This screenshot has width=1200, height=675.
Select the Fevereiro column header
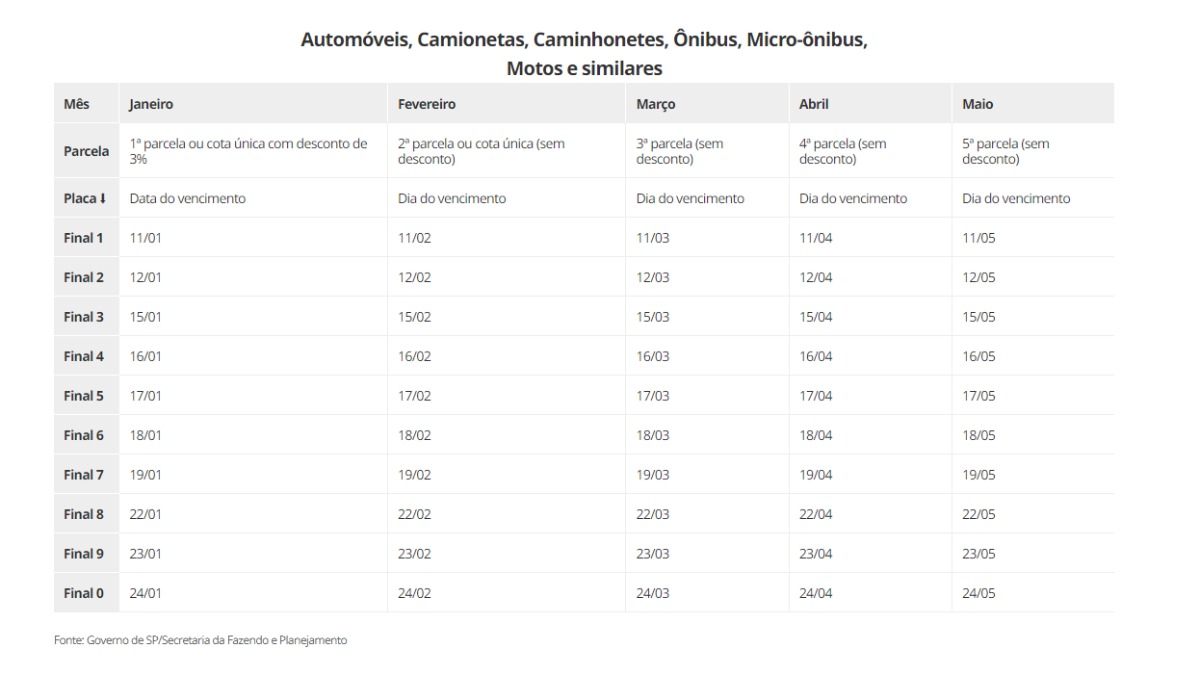tap(426, 104)
